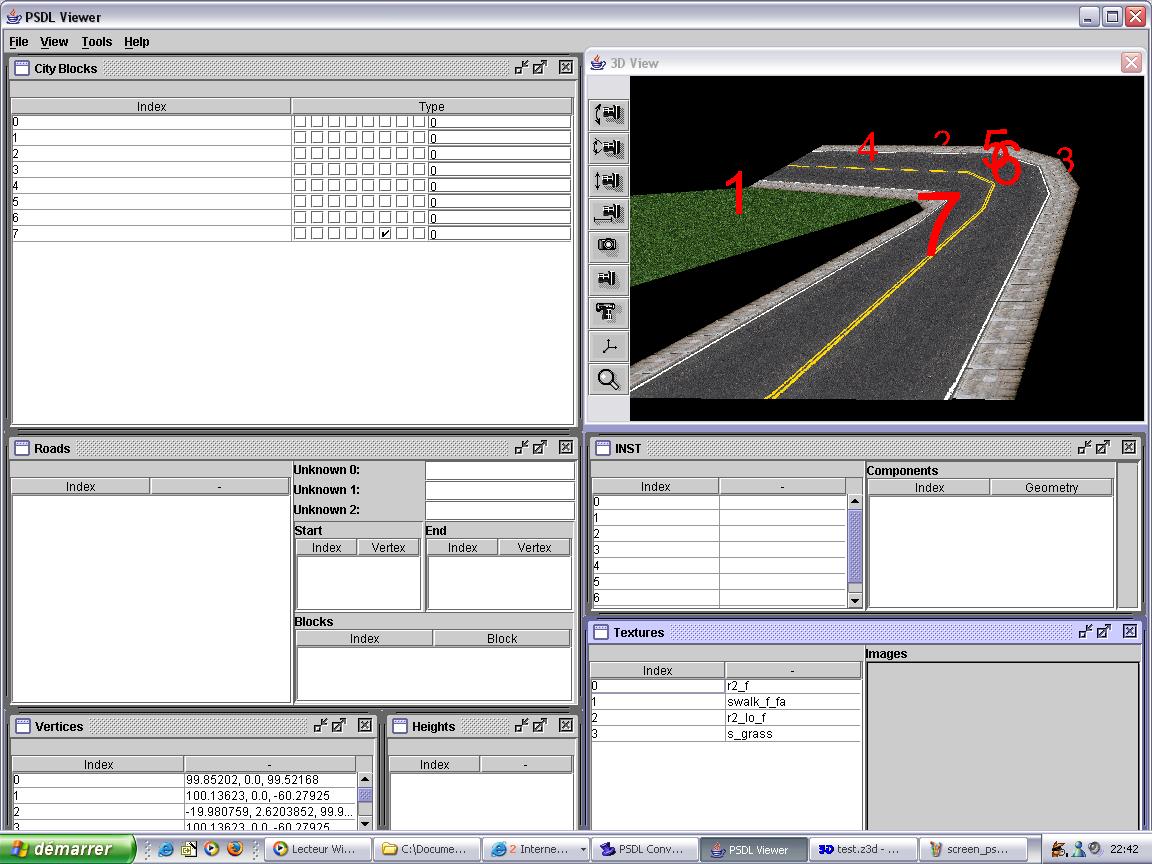Switch to PSDL Conv... taskbar window

click(643, 849)
